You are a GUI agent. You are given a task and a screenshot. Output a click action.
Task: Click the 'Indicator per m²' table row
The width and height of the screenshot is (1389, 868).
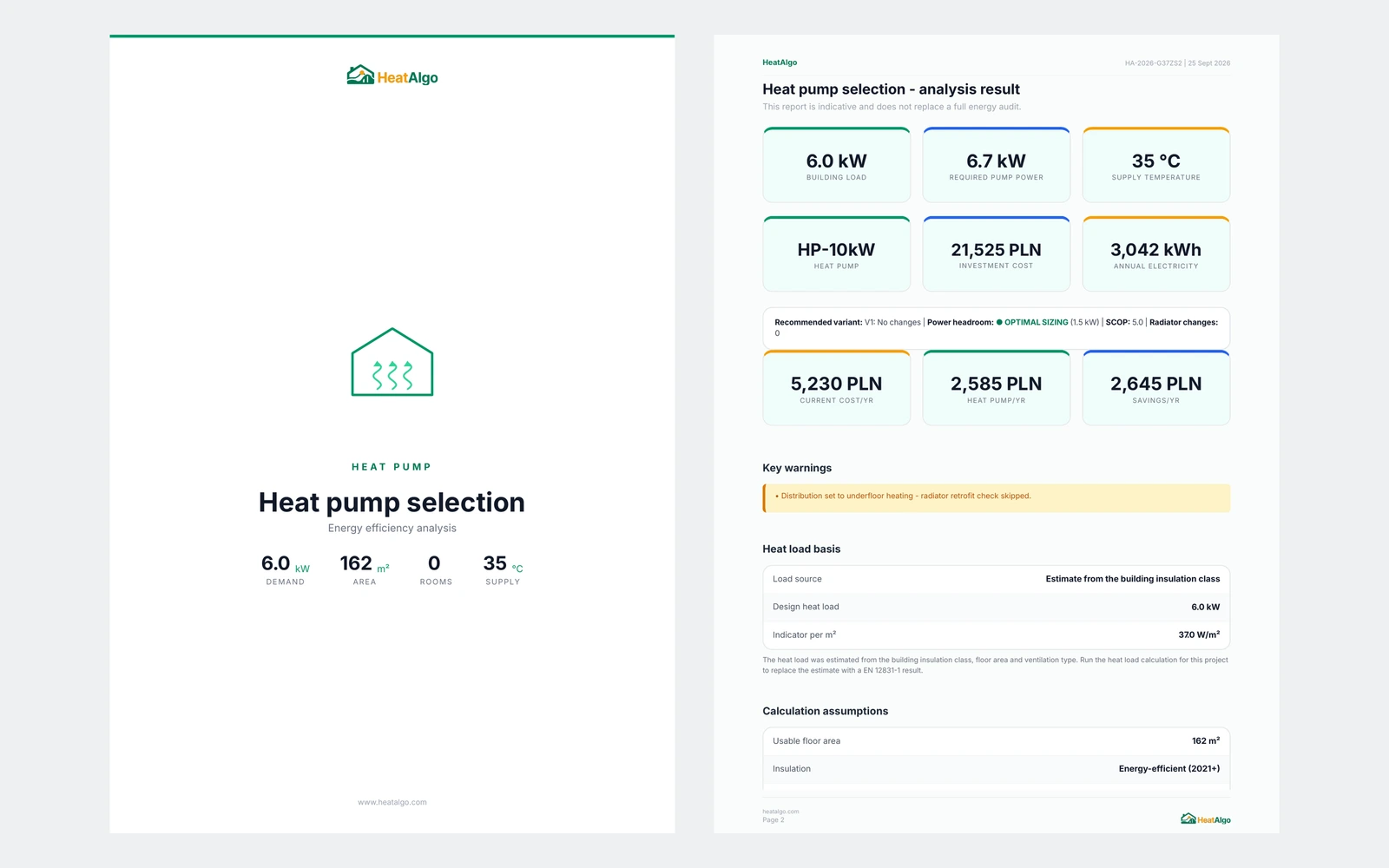click(997, 635)
